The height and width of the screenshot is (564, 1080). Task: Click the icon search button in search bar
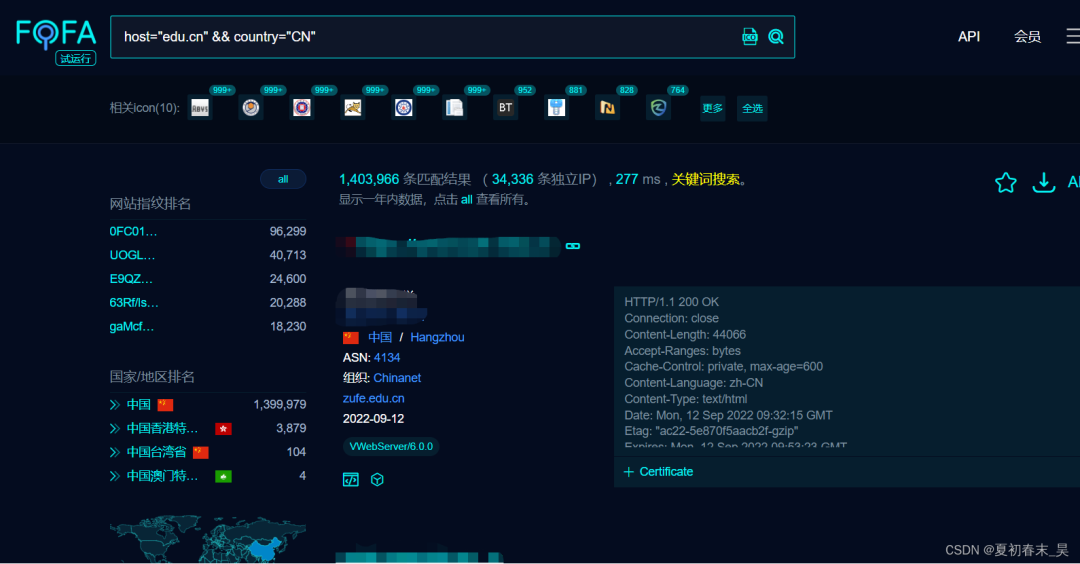[749, 36]
